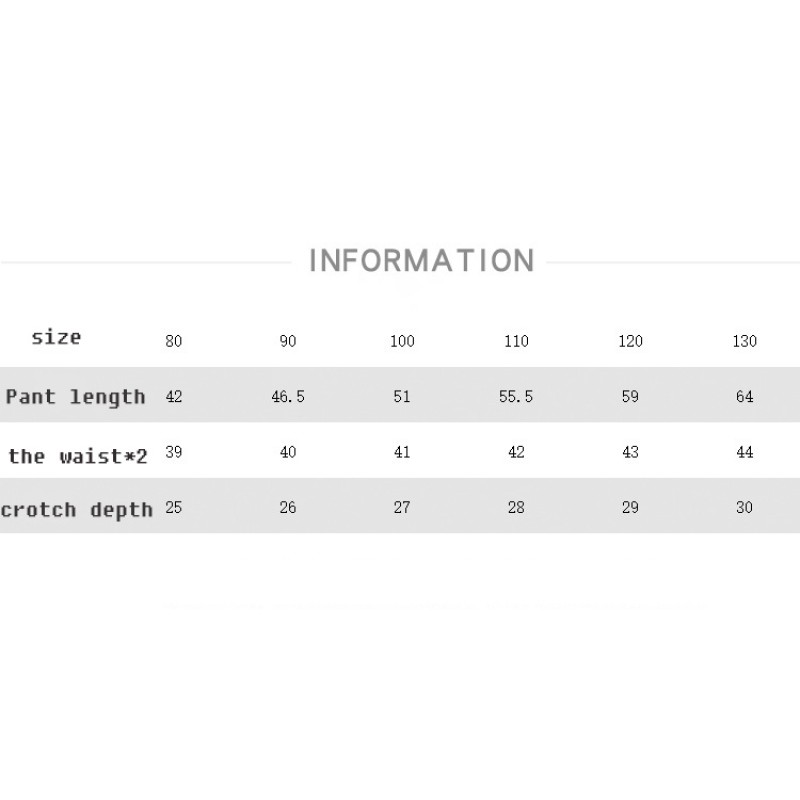Click size 120 column header
Viewport: 800px width, 800px height.
(x=630, y=341)
